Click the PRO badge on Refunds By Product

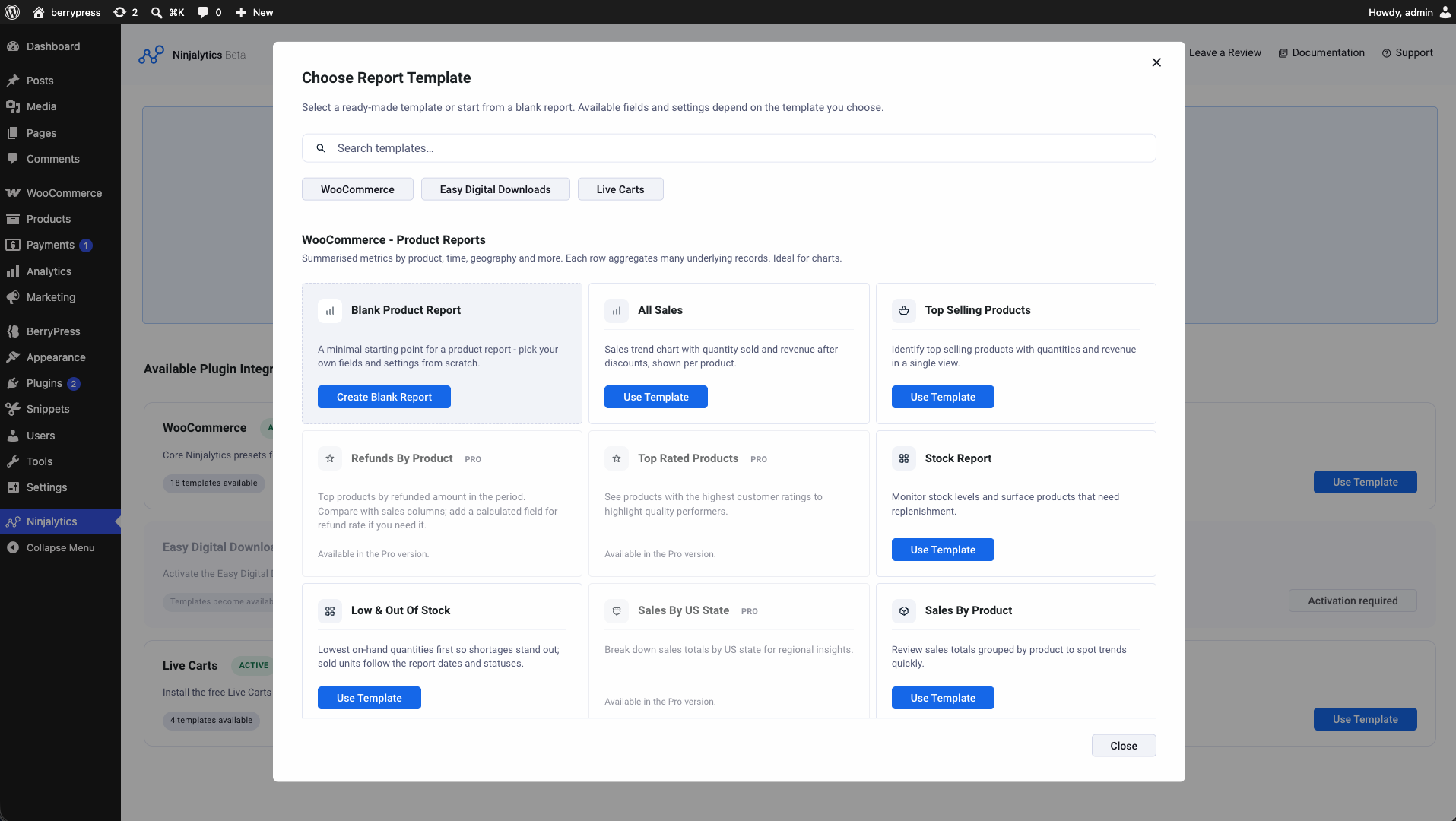pos(473,459)
